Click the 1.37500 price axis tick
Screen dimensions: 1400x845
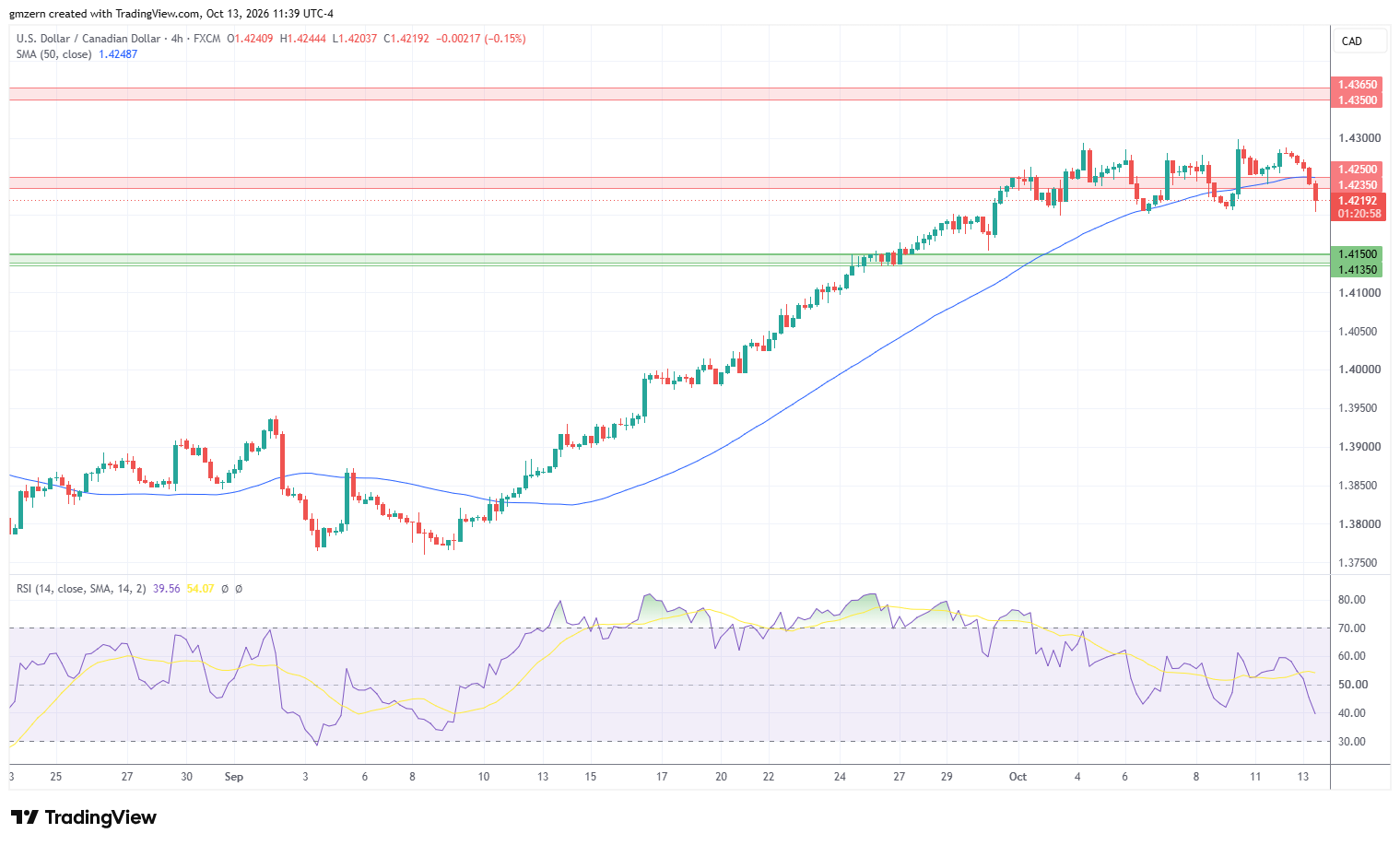click(1359, 563)
